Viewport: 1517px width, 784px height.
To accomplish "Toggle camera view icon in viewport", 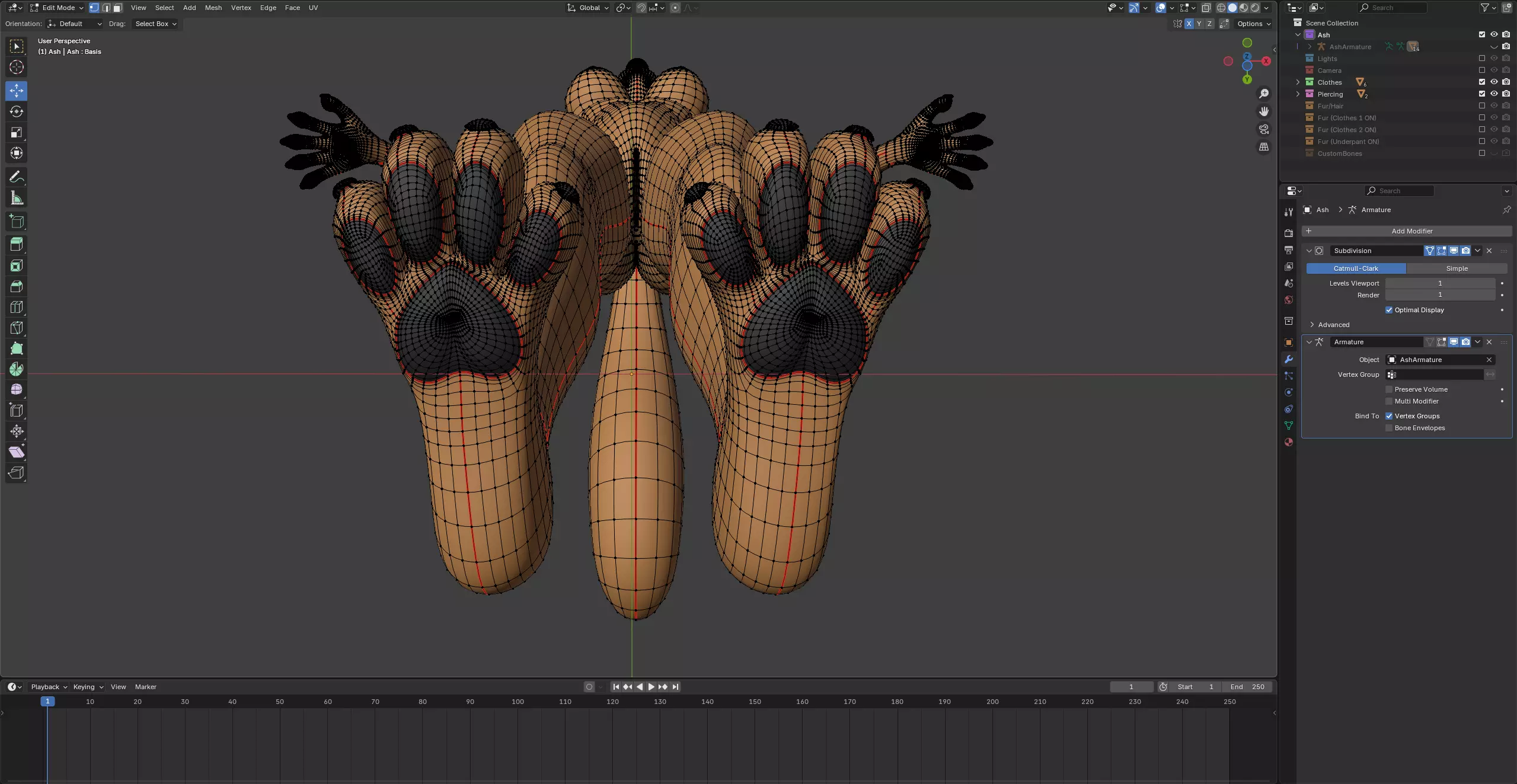I will click(x=1264, y=129).
